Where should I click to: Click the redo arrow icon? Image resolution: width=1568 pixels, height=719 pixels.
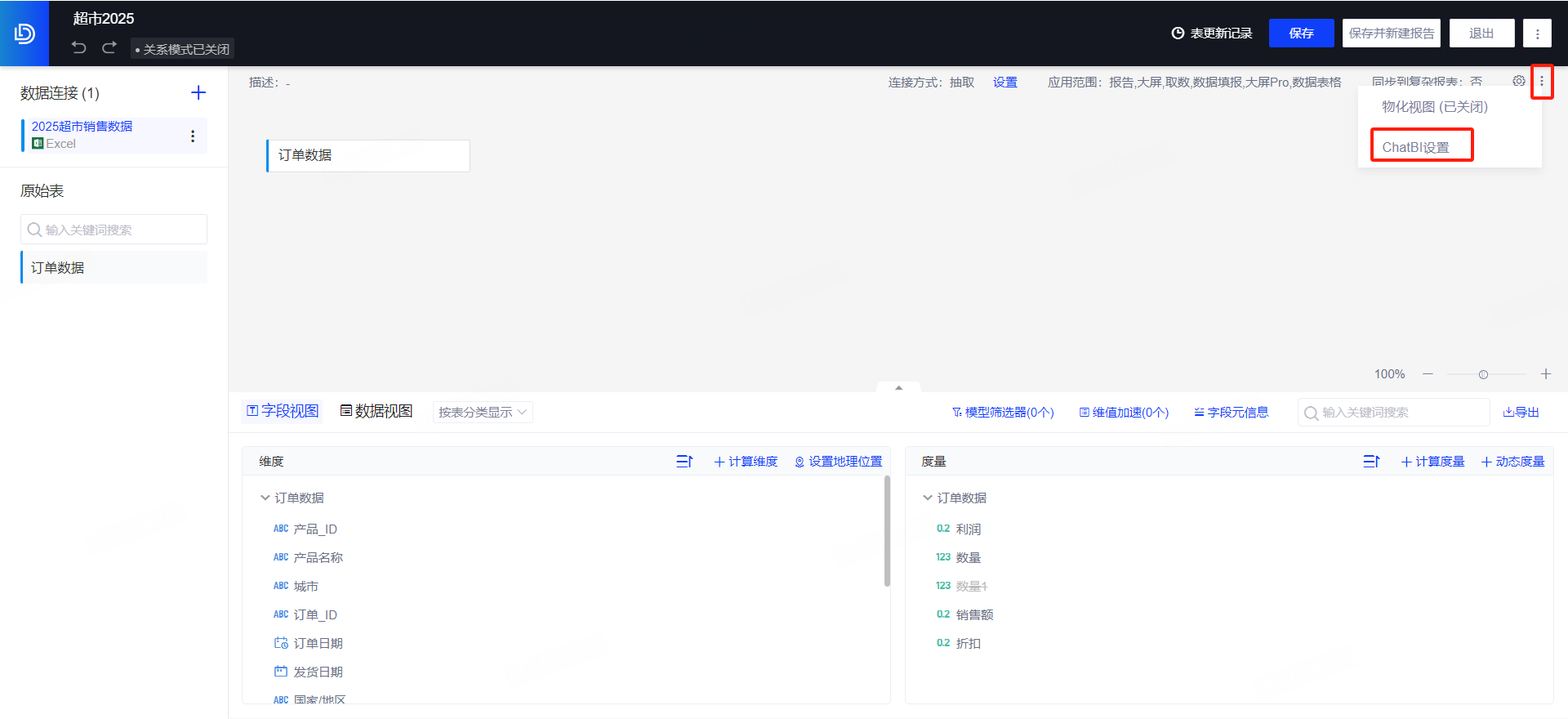click(109, 47)
